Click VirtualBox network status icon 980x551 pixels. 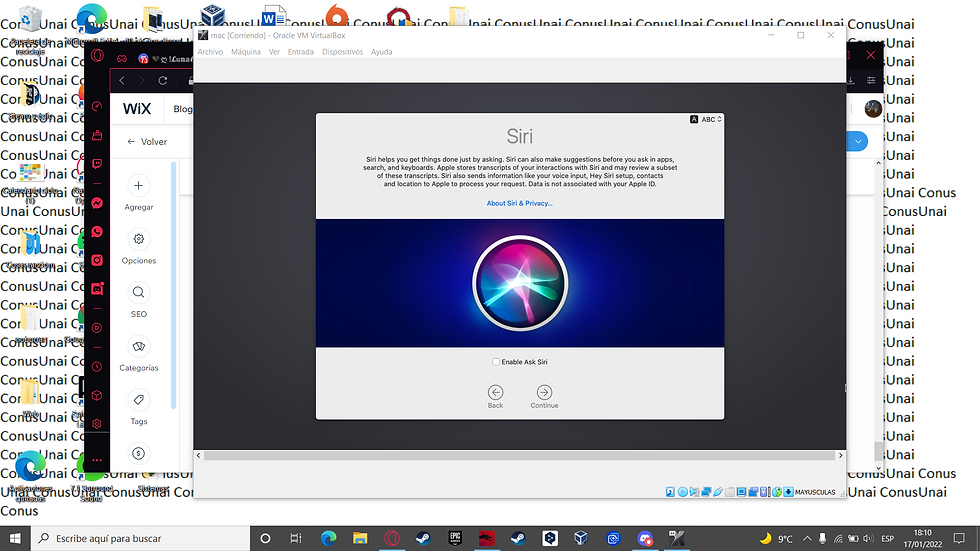[x=706, y=492]
